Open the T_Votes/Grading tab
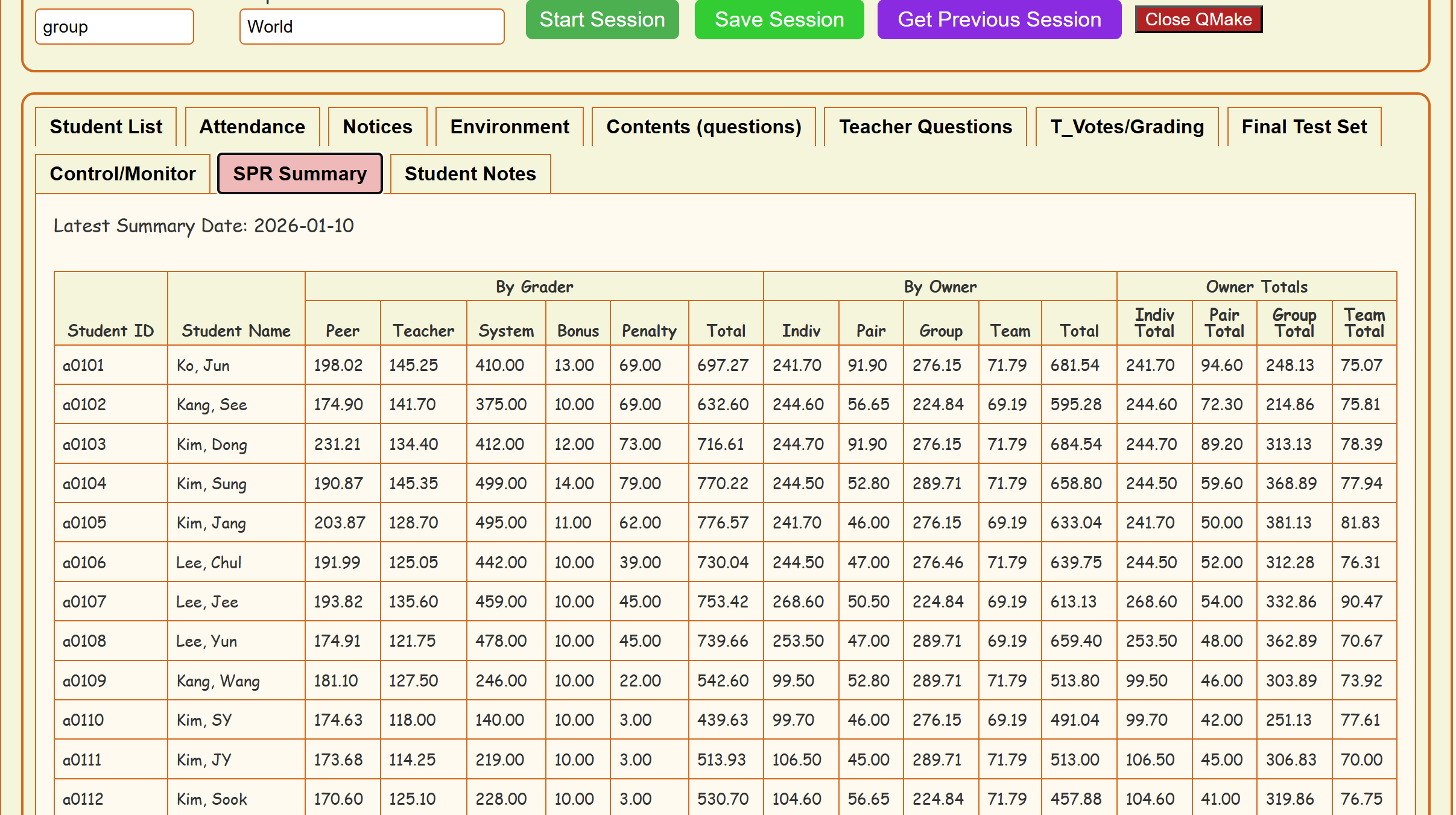This screenshot has height=815, width=1456. tap(1127, 127)
